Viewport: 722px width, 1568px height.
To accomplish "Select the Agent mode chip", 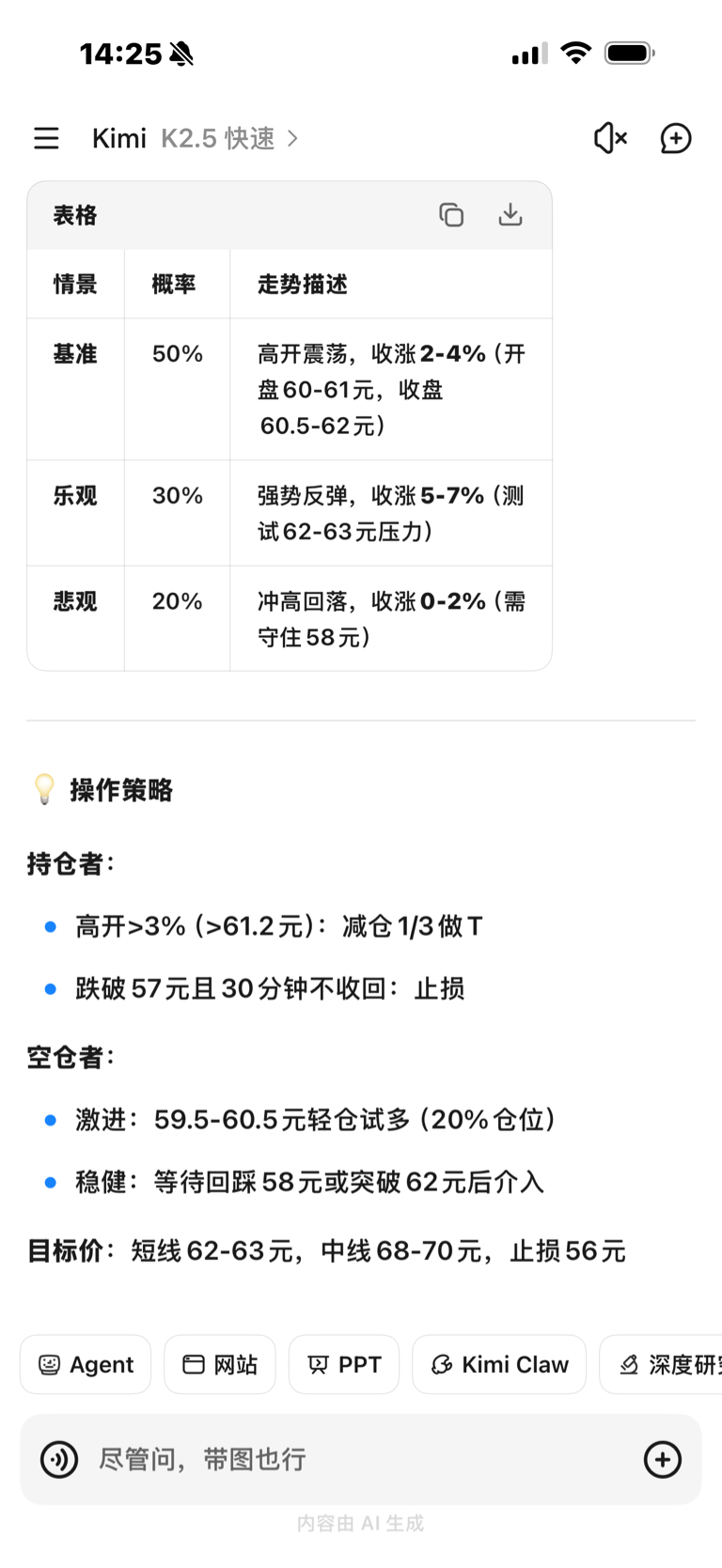I will (x=86, y=1364).
